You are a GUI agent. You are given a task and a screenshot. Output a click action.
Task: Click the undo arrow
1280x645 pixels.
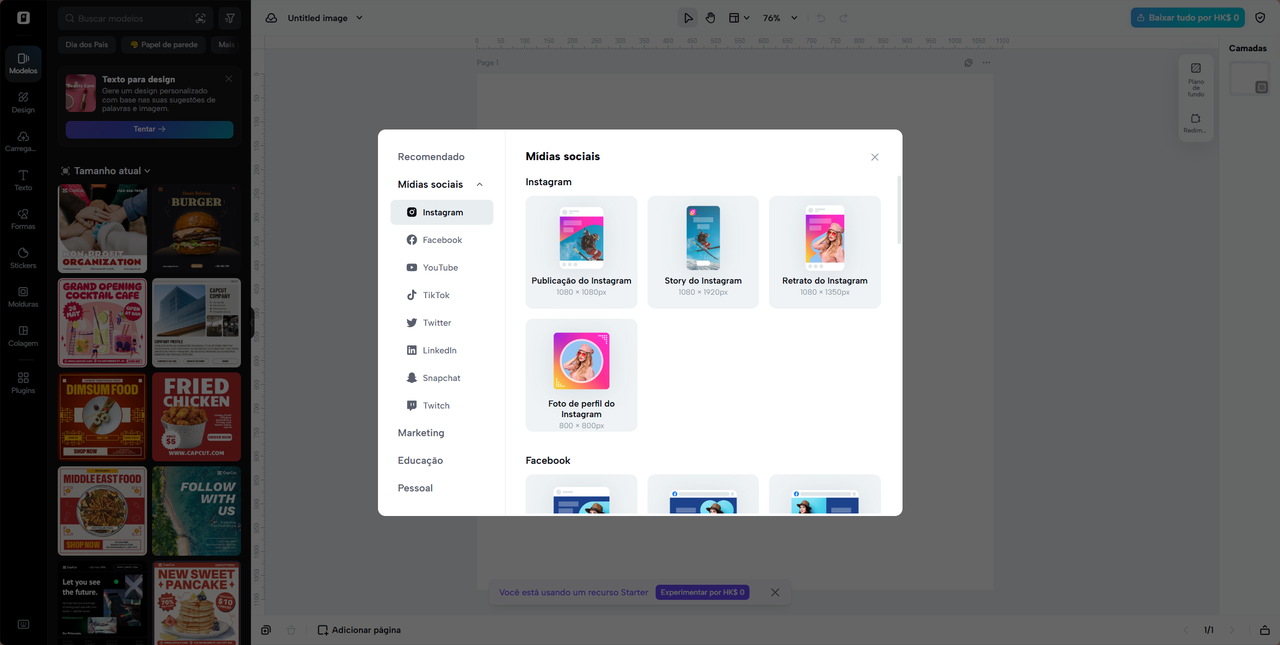821,18
